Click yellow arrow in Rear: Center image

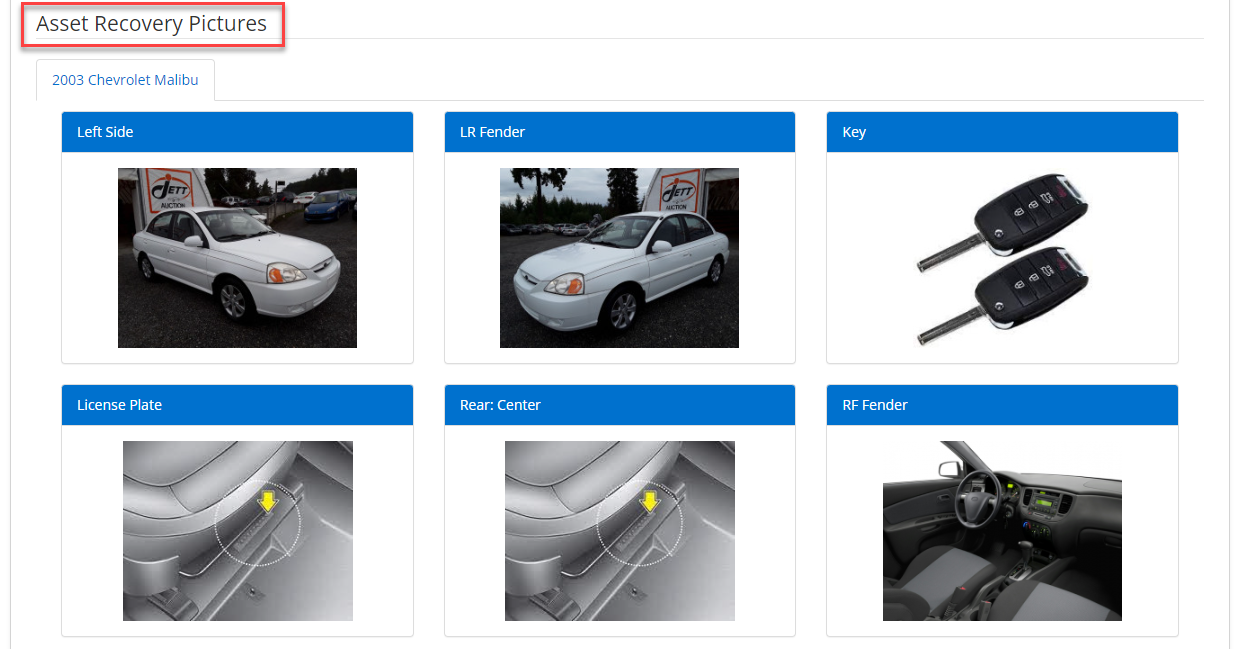click(649, 500)
